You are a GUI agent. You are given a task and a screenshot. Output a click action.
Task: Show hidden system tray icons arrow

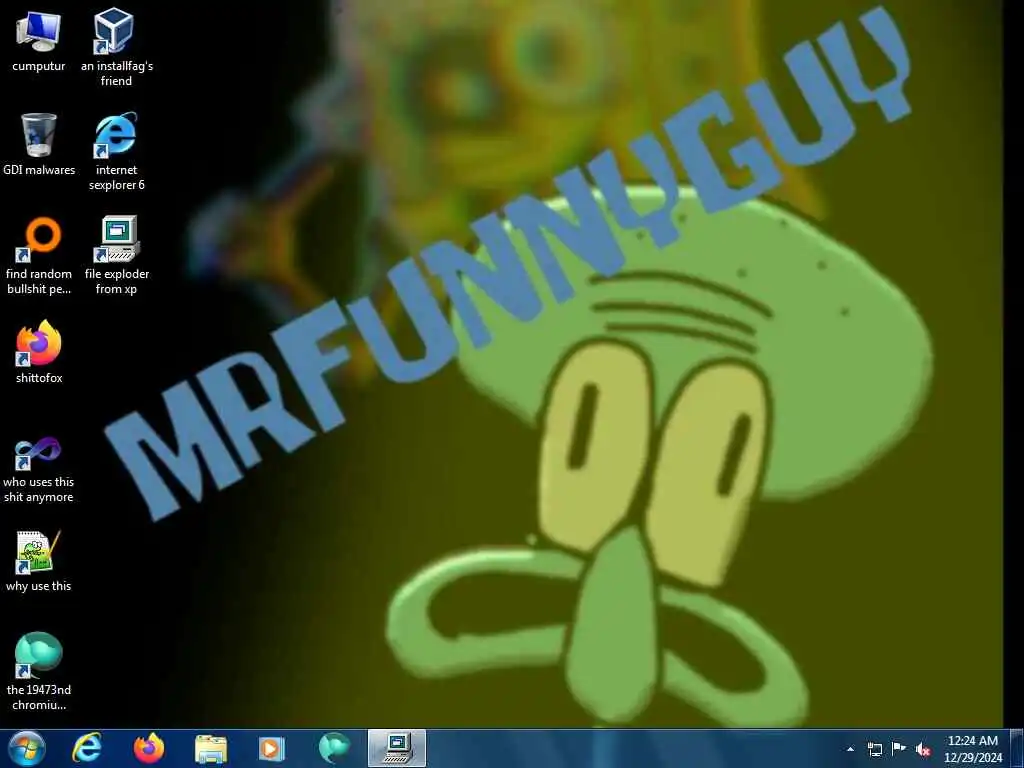coord(850,750)
